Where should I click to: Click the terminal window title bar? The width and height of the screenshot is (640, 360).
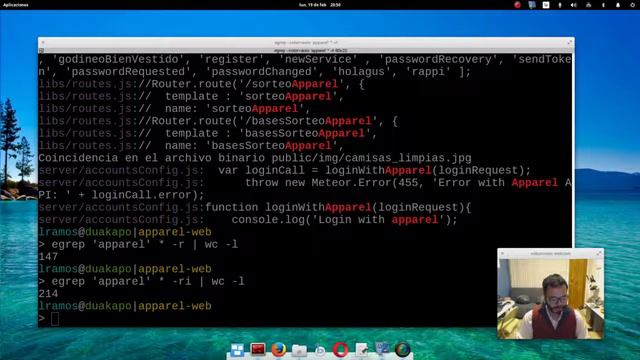[x=306, y=42]
